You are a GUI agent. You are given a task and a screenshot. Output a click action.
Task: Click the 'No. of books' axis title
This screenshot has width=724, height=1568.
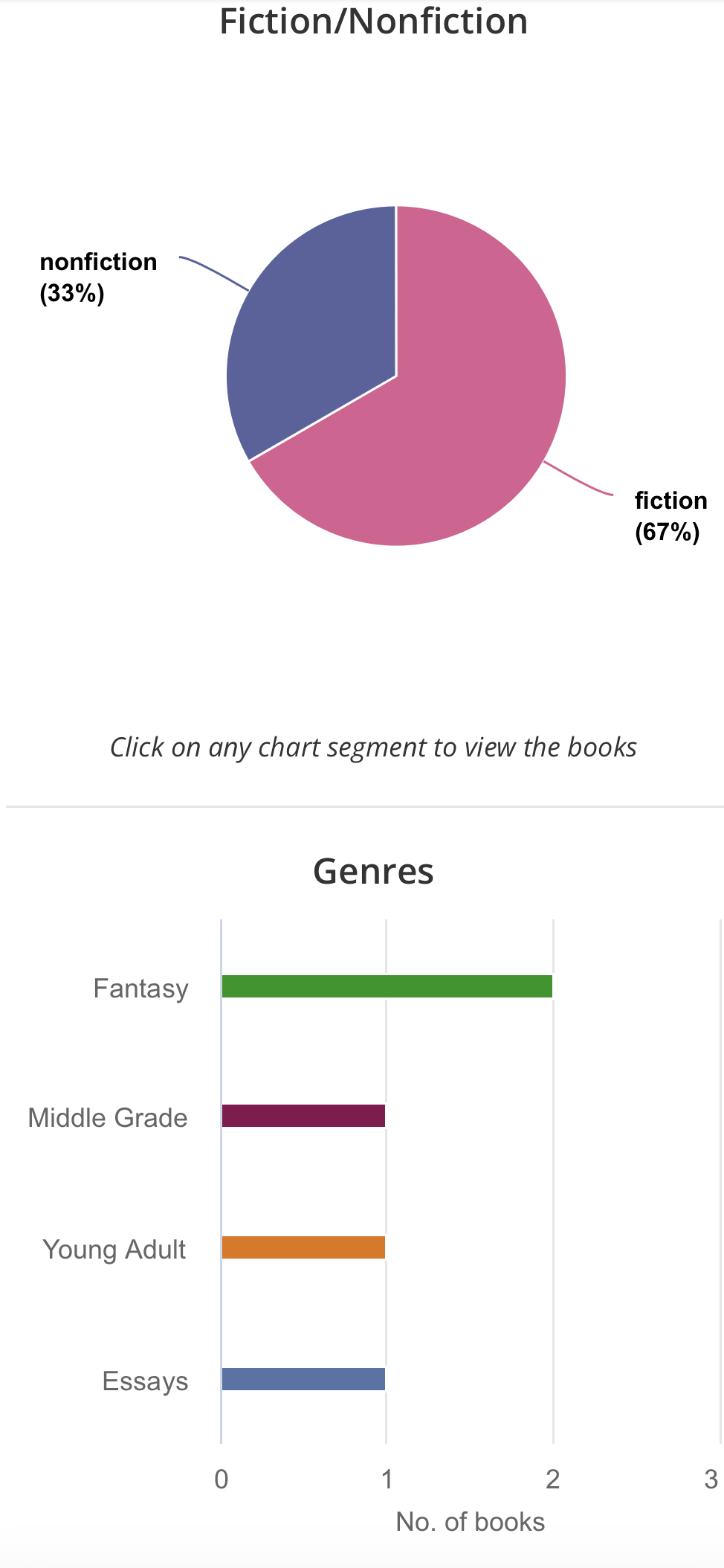click(x=470, y=1522)
